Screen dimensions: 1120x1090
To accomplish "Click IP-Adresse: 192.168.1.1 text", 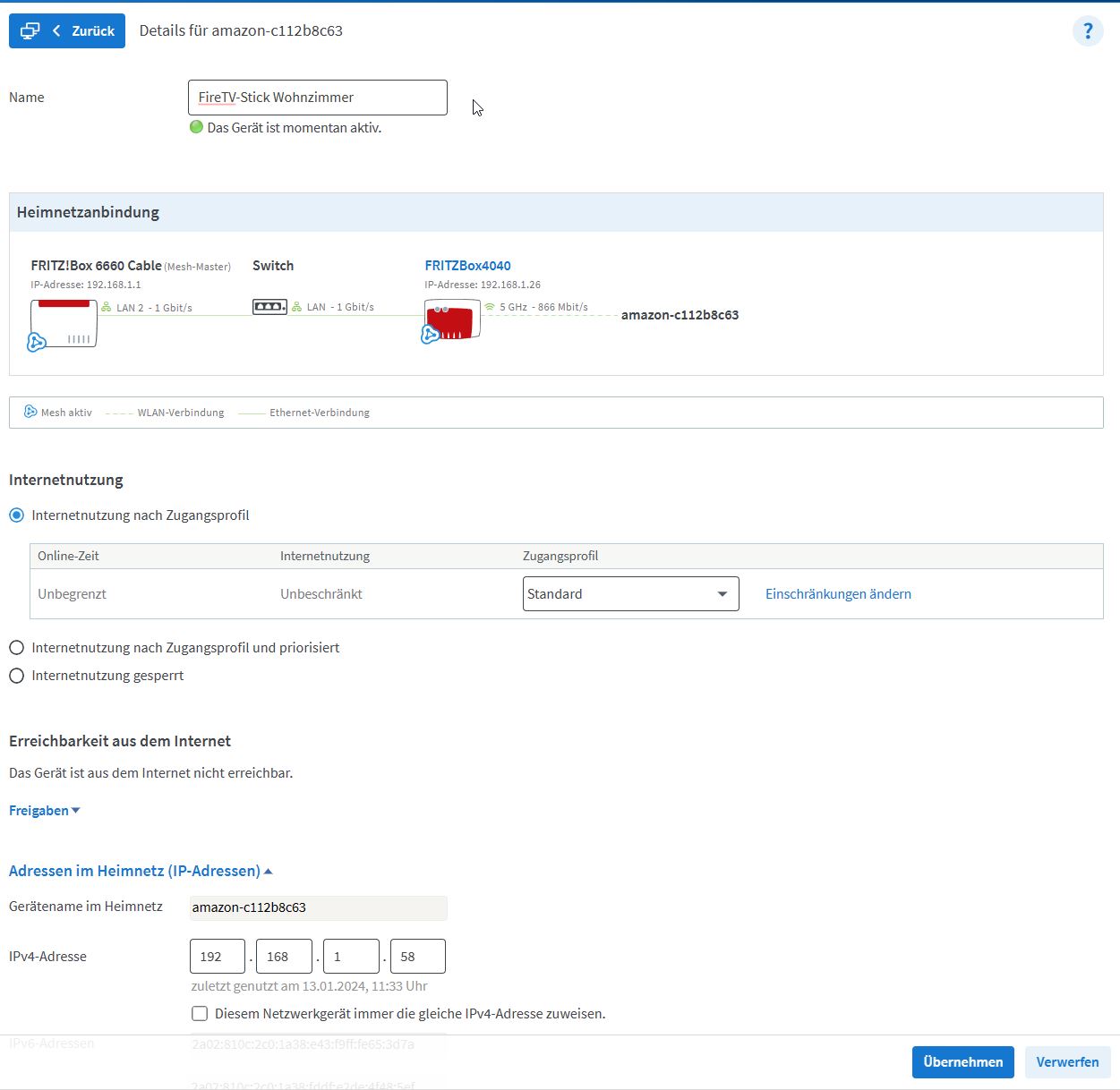I will [86, 285].
